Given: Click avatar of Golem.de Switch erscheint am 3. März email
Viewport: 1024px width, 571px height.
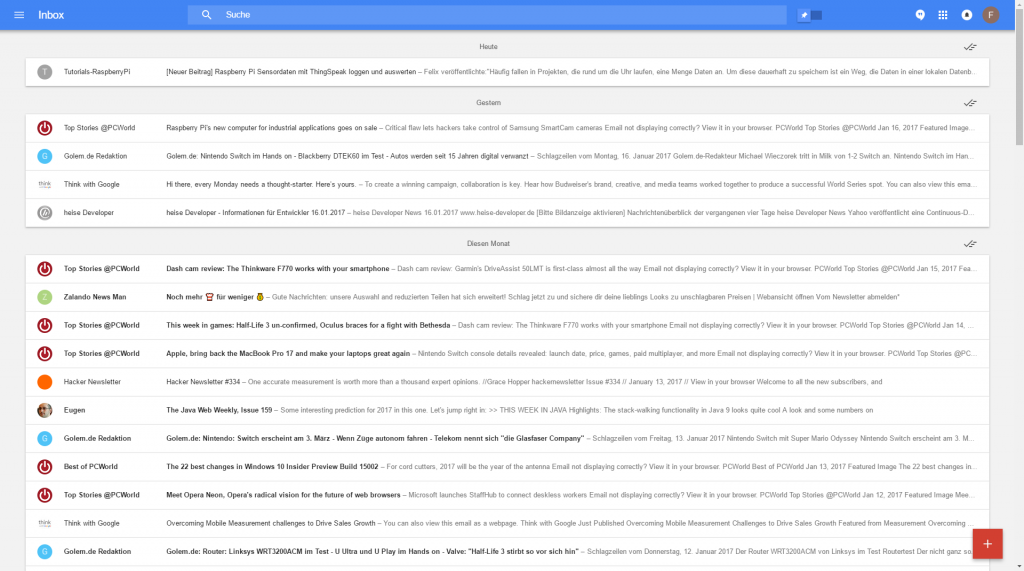Looking at the screenshot, I should (x=44, y=438).
